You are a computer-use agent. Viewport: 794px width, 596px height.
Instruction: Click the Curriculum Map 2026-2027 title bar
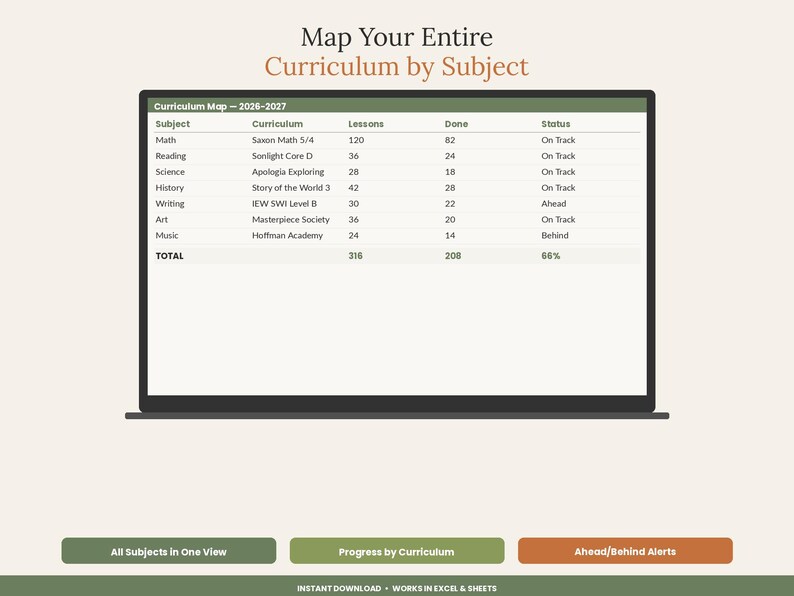click(x=397, y=106)
